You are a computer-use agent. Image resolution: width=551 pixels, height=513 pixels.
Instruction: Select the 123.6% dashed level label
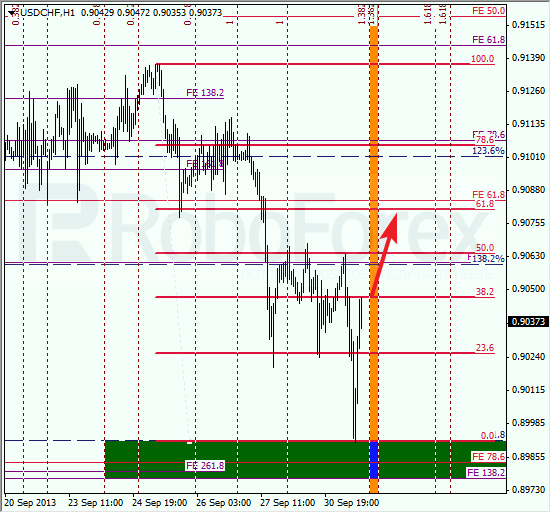coord(488,151)
